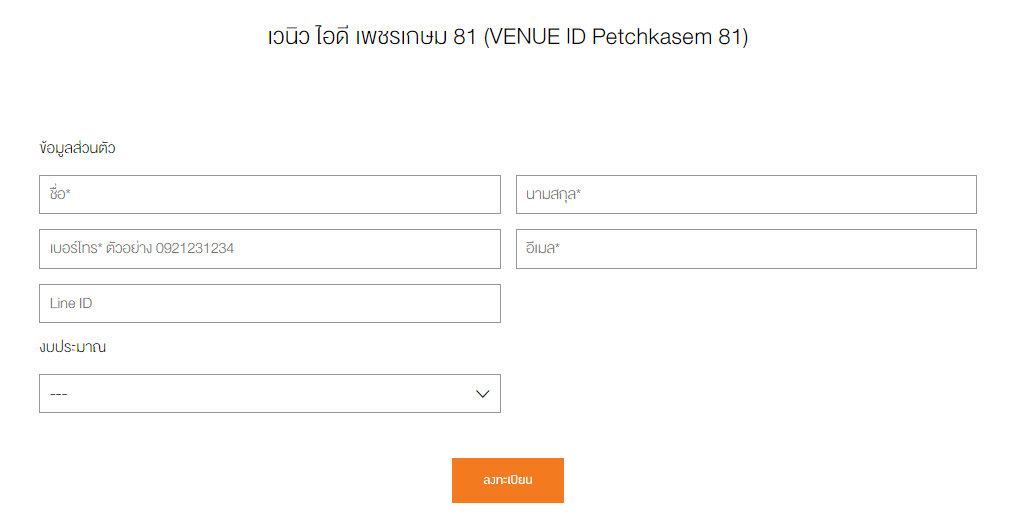This screenshot has height=522, width=1011.
Task: Click the 'ชื่อ*' placeholder text
Action: pos(60,193)
